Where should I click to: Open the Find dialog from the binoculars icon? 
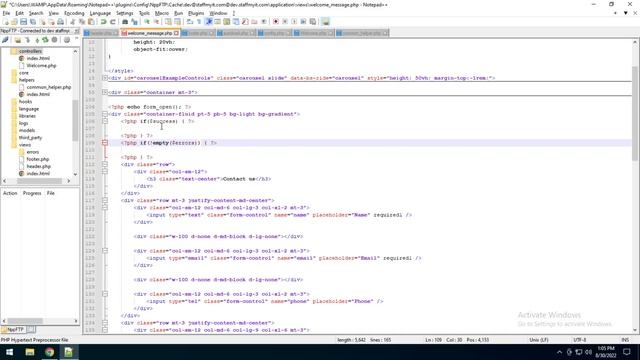pyautogui.click(x=125, y=22)
